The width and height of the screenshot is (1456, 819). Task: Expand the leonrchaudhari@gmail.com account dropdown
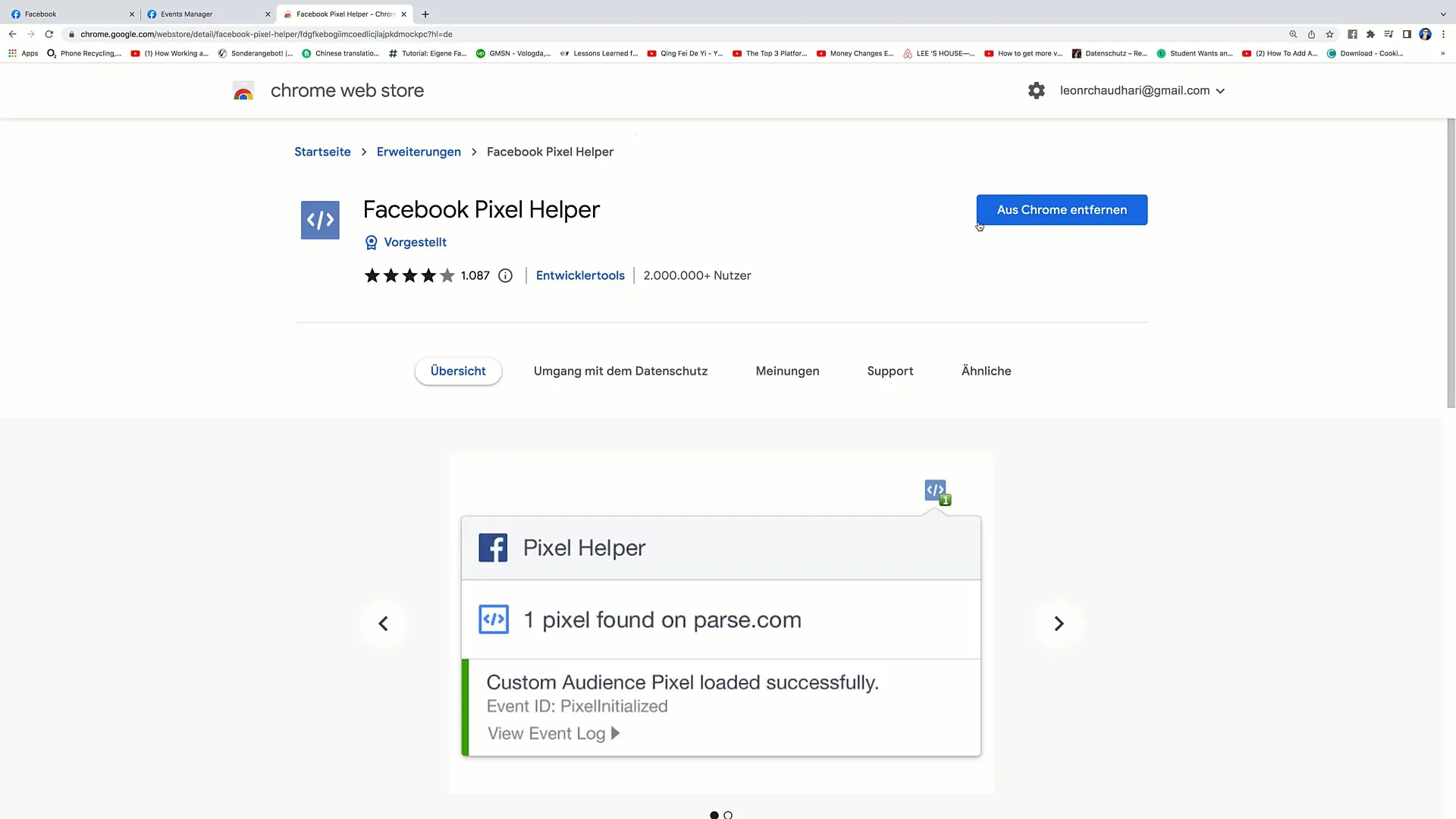coord(1142,90)
